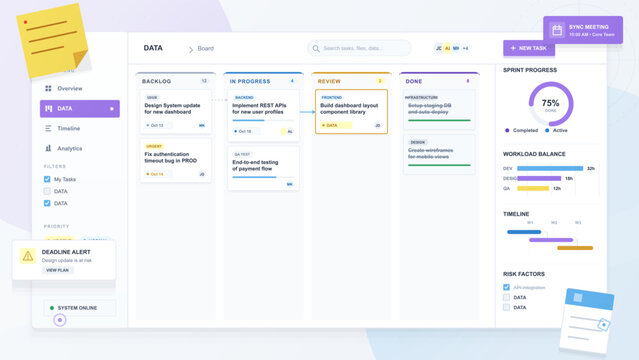Expand the breadcrumb chevron before Board

191,50
